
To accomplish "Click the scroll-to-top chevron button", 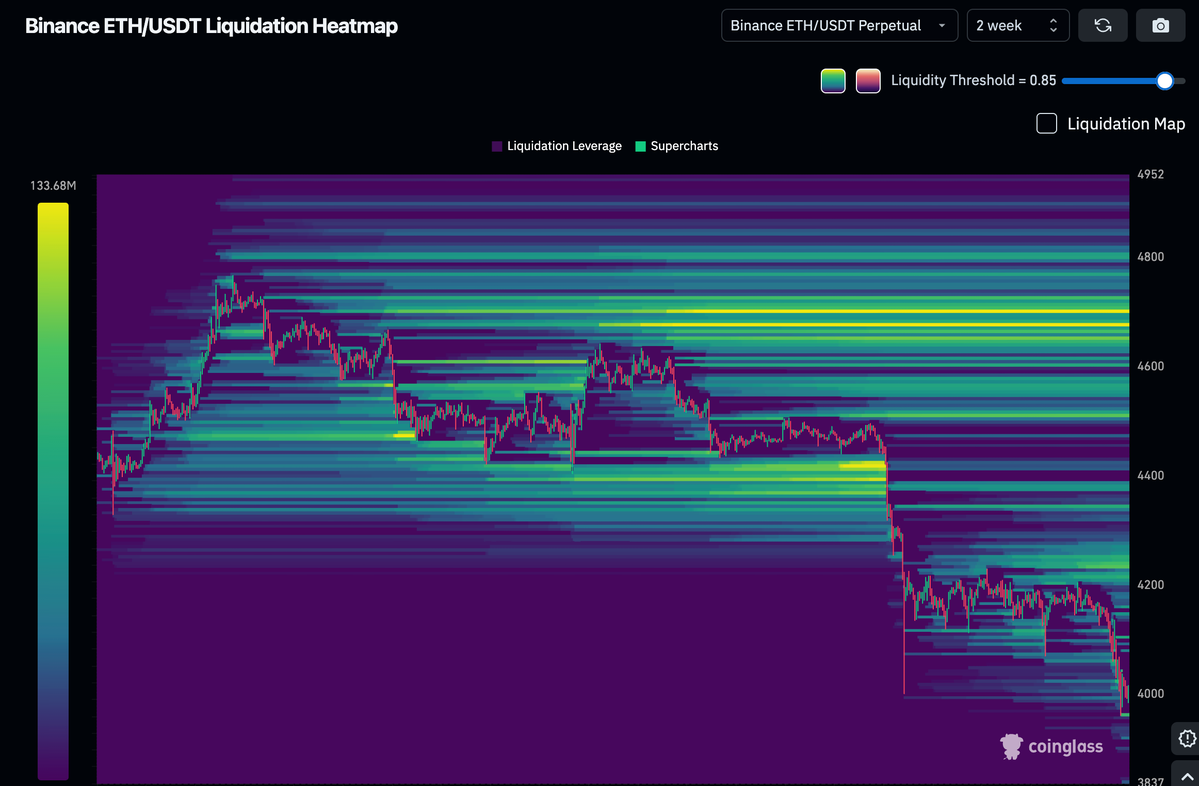I will 1187,776.
